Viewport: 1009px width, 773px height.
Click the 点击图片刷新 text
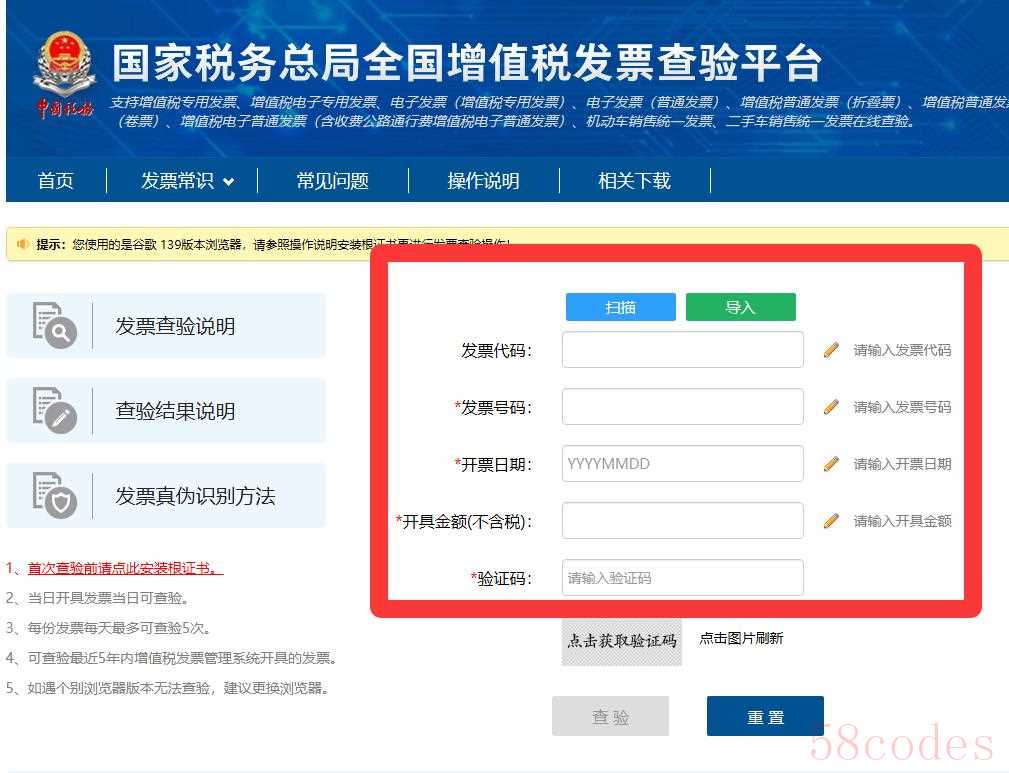tap(741, 638)
